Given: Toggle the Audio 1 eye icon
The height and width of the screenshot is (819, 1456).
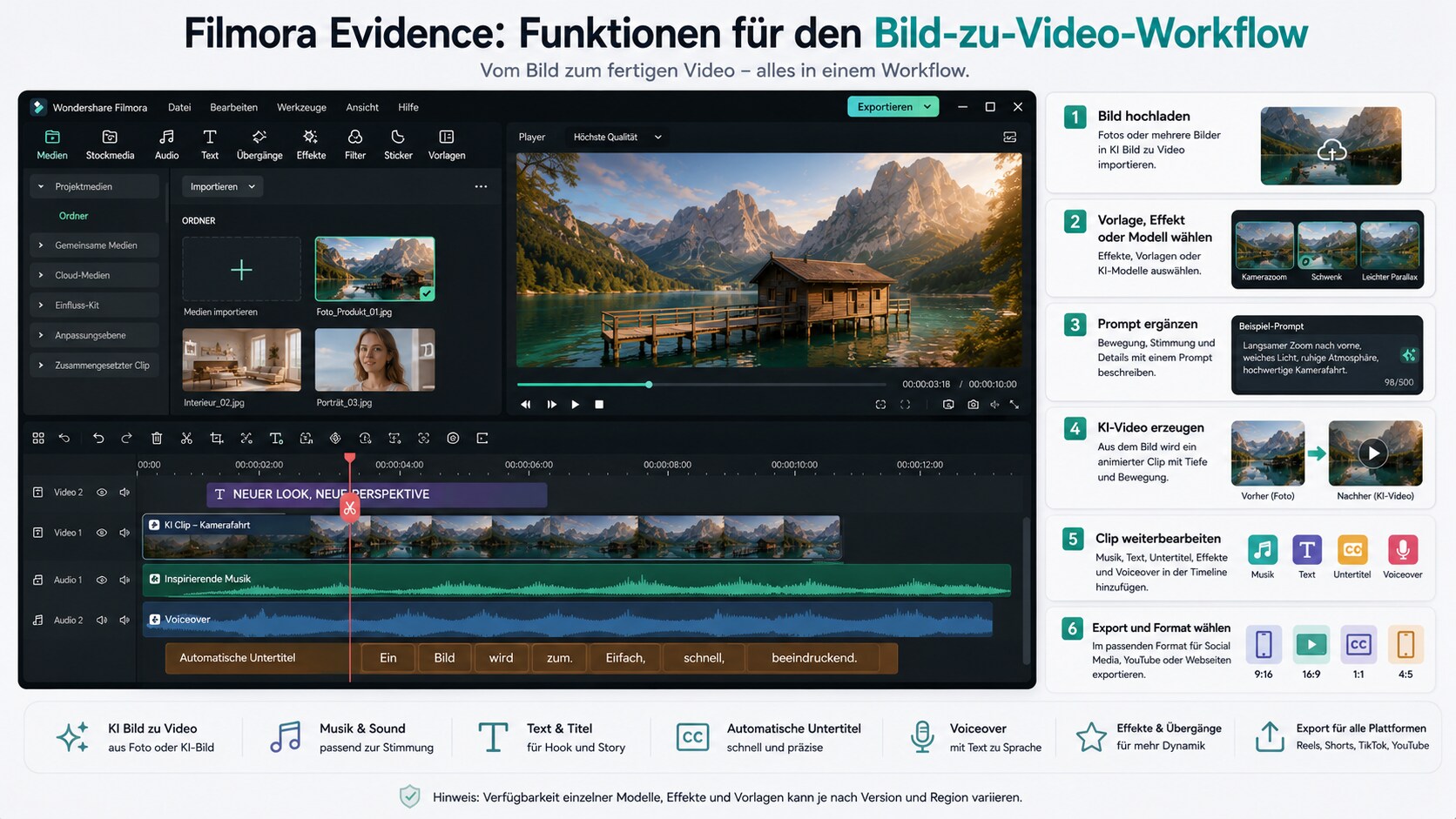Looking at the screenshot, I should pyautogui.click(x=102, y=580).
